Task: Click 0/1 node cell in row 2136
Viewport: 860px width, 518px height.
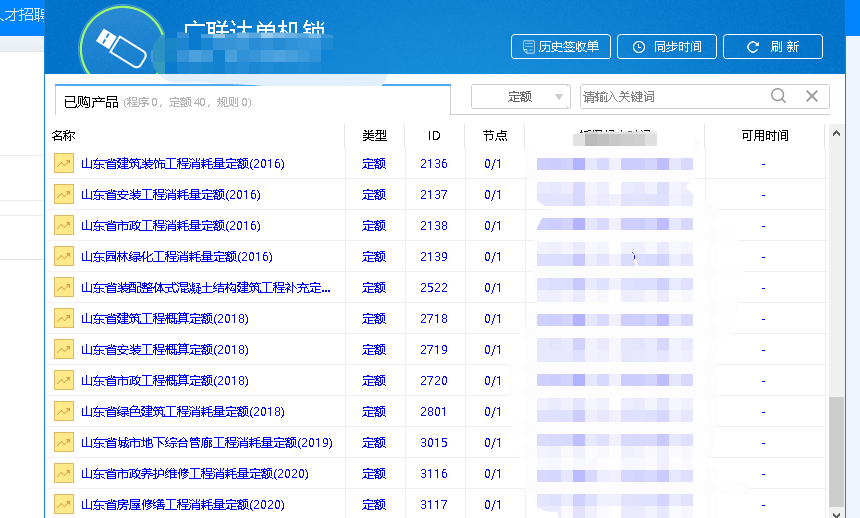Action: [x=493, y=164]
